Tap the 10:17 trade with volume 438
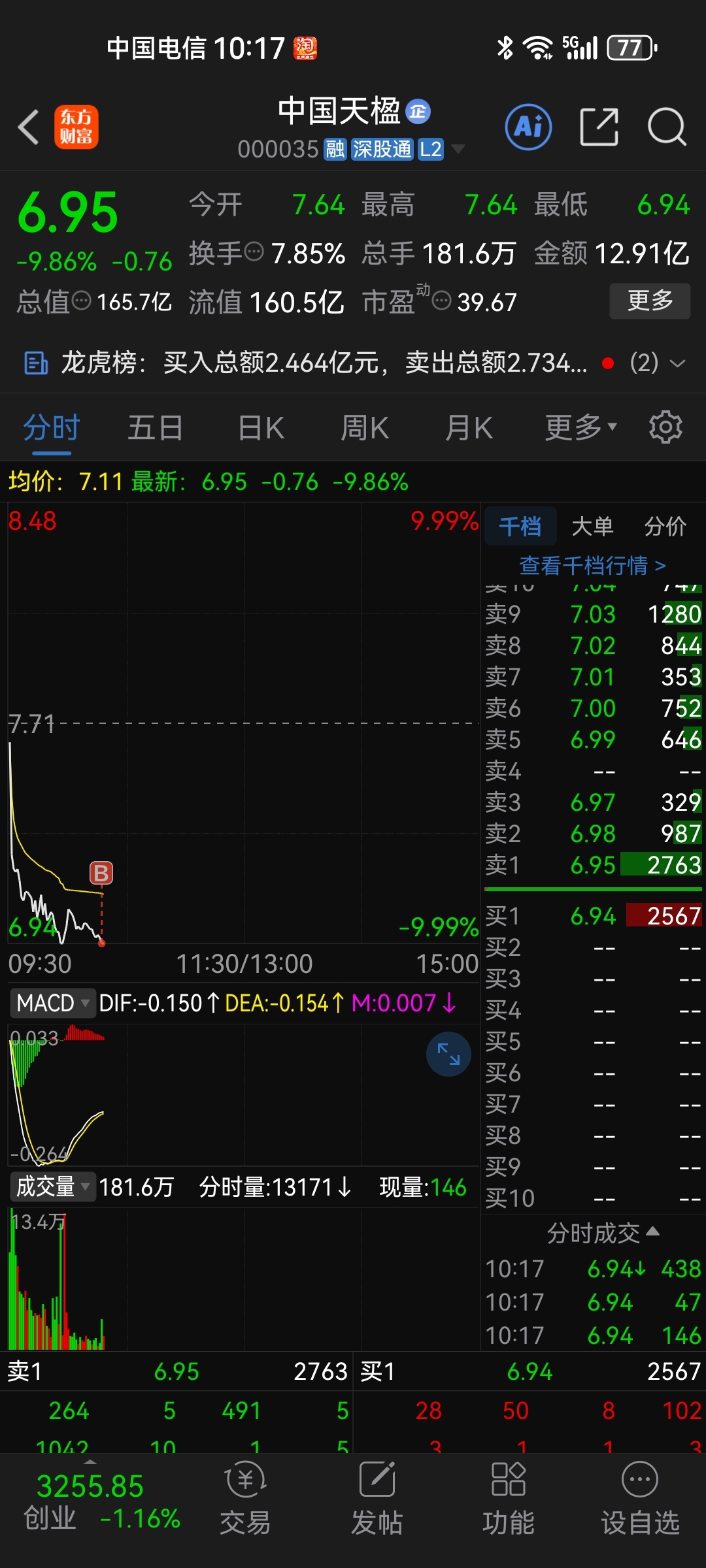706x1568 pixels. coord(594,1269)
